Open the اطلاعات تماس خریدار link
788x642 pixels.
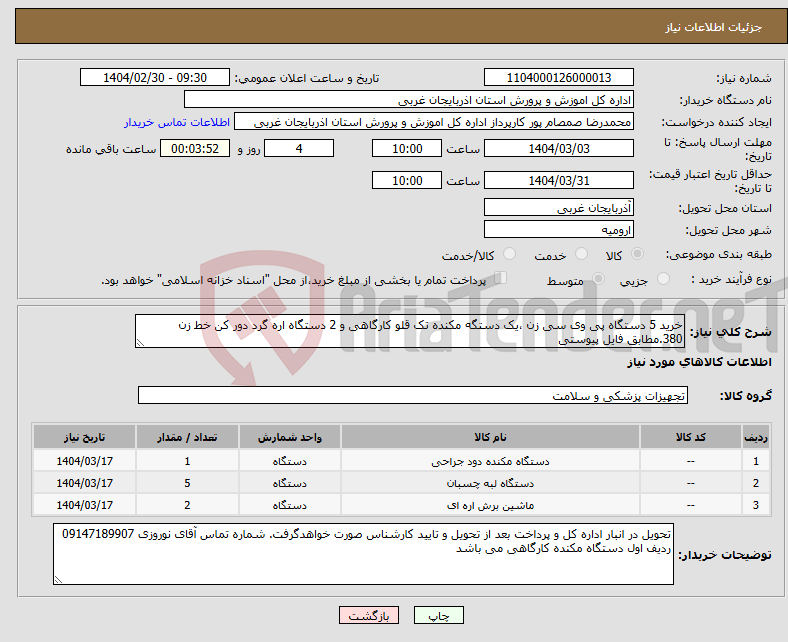(x=177, y=122)
